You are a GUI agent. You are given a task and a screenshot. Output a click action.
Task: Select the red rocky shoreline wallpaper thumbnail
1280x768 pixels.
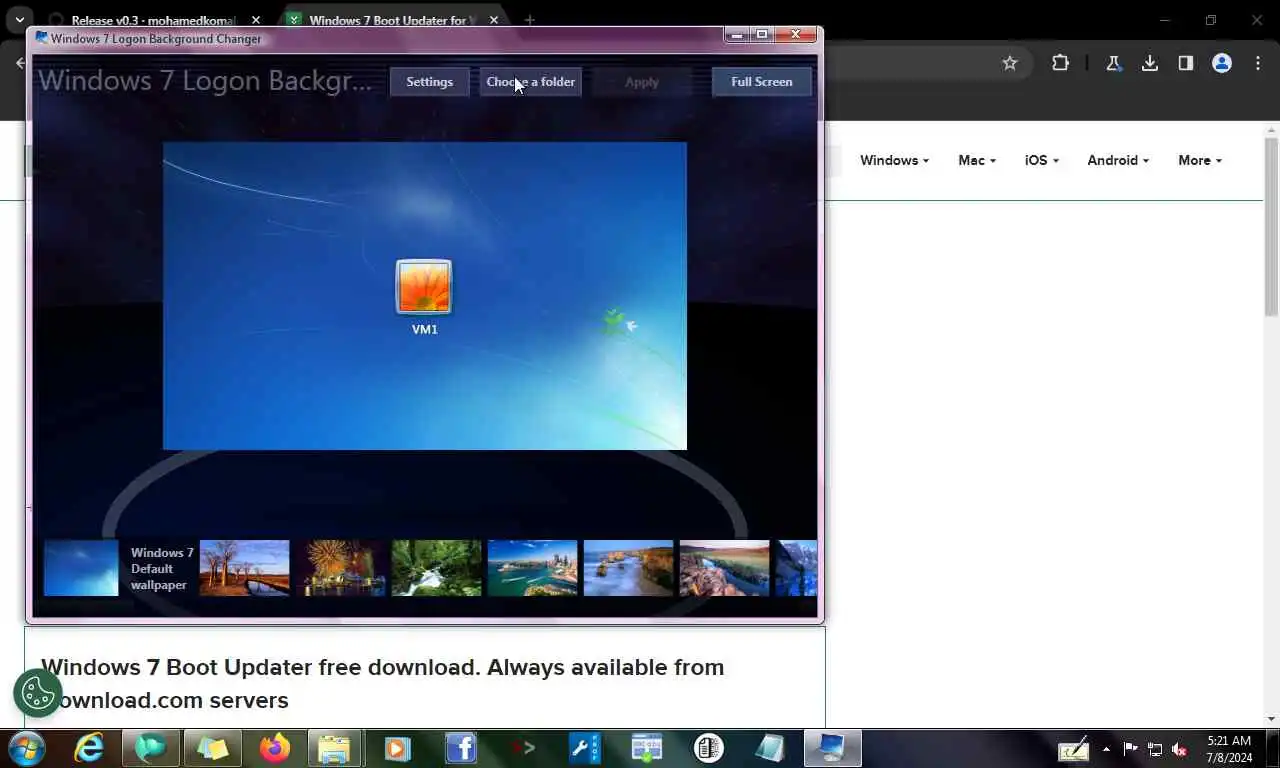click(724, 568)
